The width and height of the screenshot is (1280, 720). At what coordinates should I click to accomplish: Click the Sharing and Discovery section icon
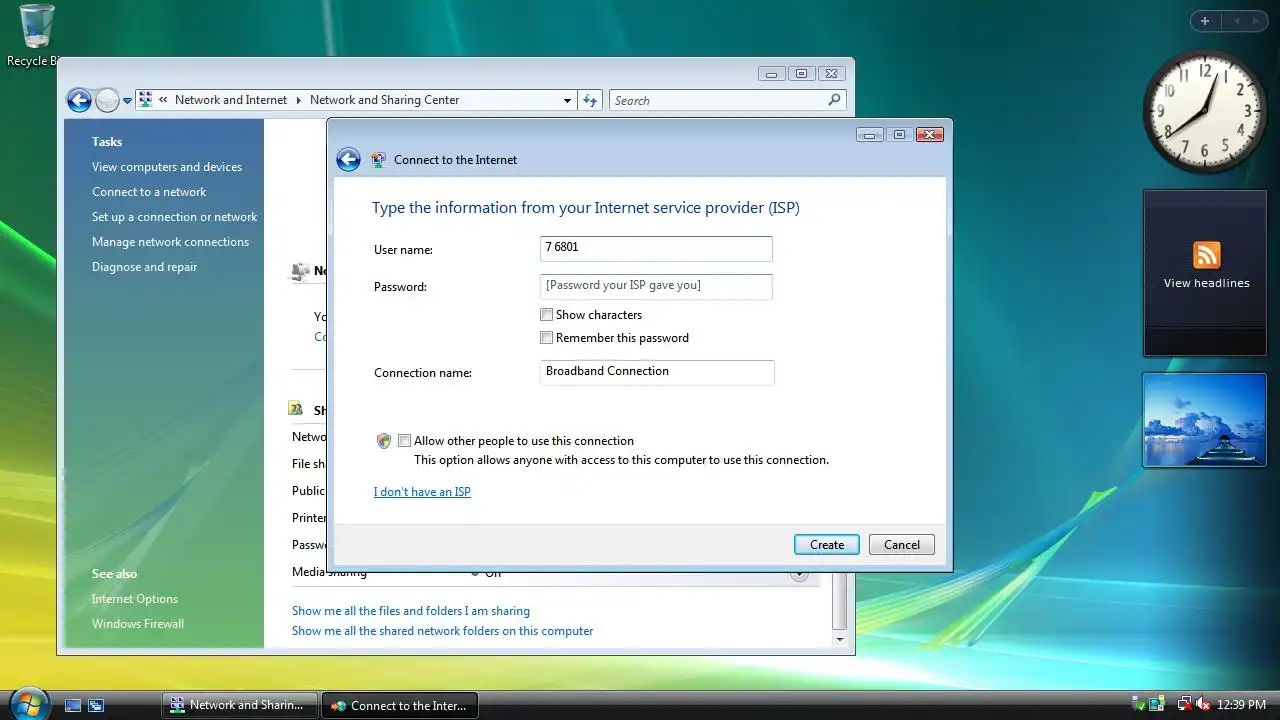(296, 409)
